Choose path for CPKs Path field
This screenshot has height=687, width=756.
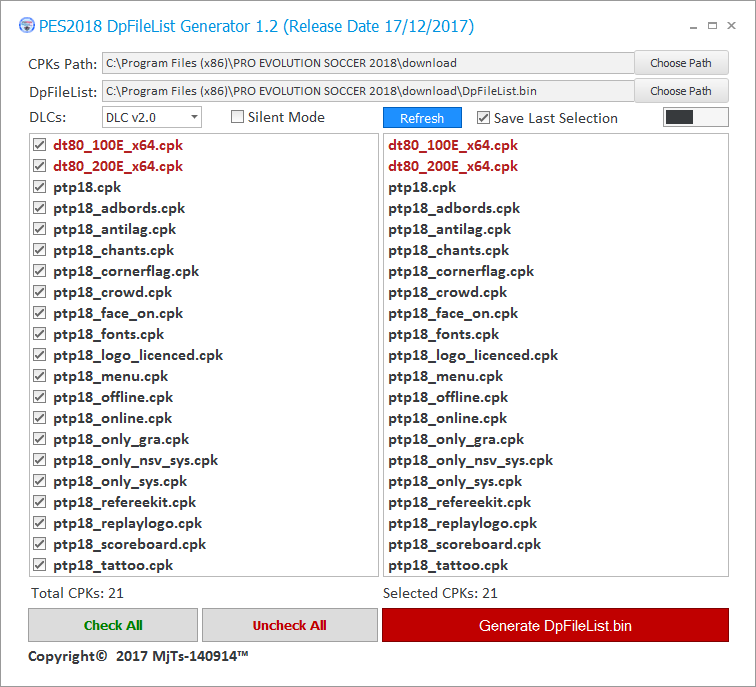point(681,63)
